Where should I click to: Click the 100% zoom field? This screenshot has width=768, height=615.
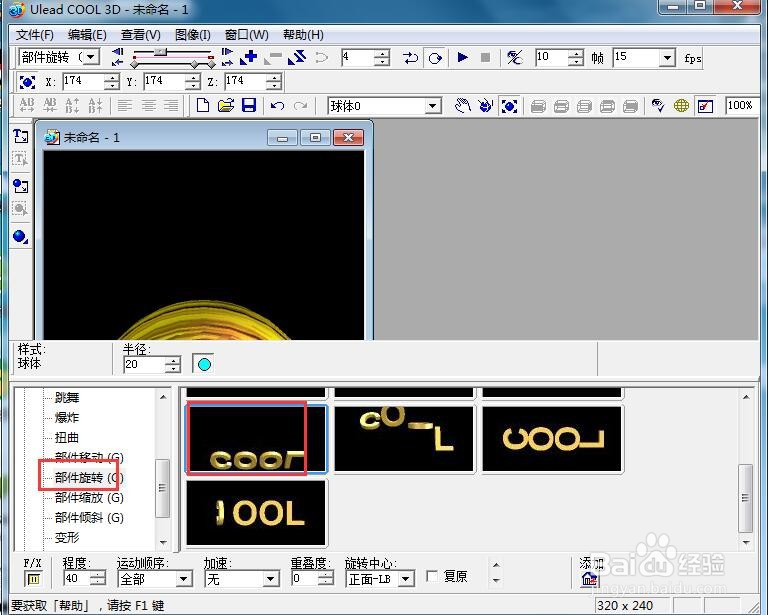click(x=741, y=106)
